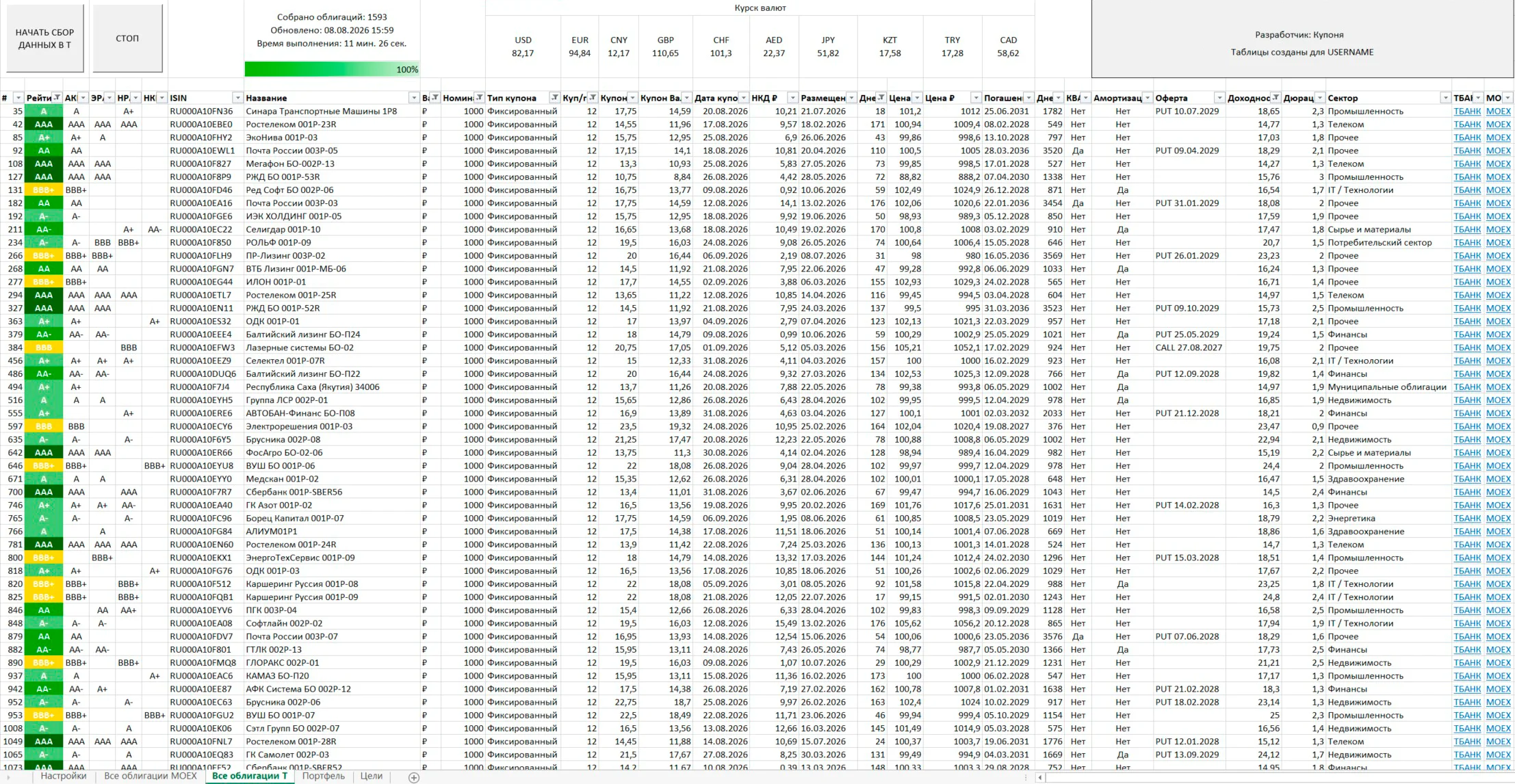Open ТБАНК link for КАМАЗ БО-П20
Screen dimensions: 1515x784
point(1467,676)
